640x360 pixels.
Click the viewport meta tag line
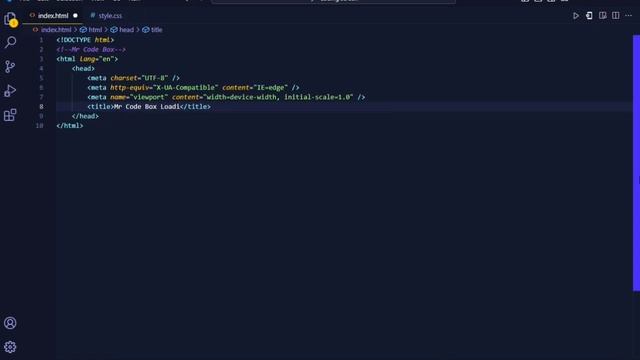(226, 97)
